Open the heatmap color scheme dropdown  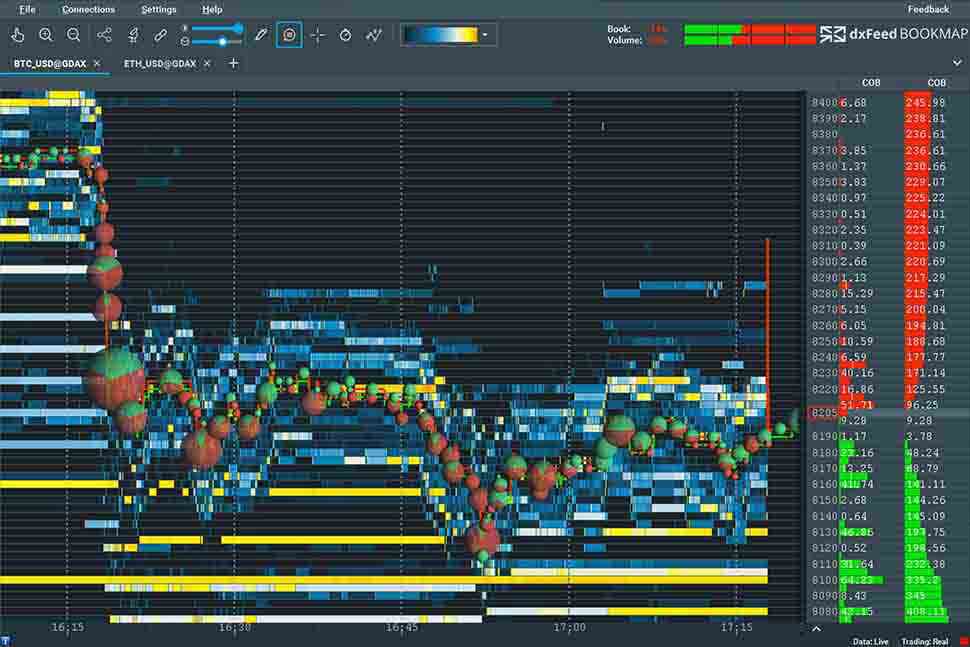tap(486, 35)
